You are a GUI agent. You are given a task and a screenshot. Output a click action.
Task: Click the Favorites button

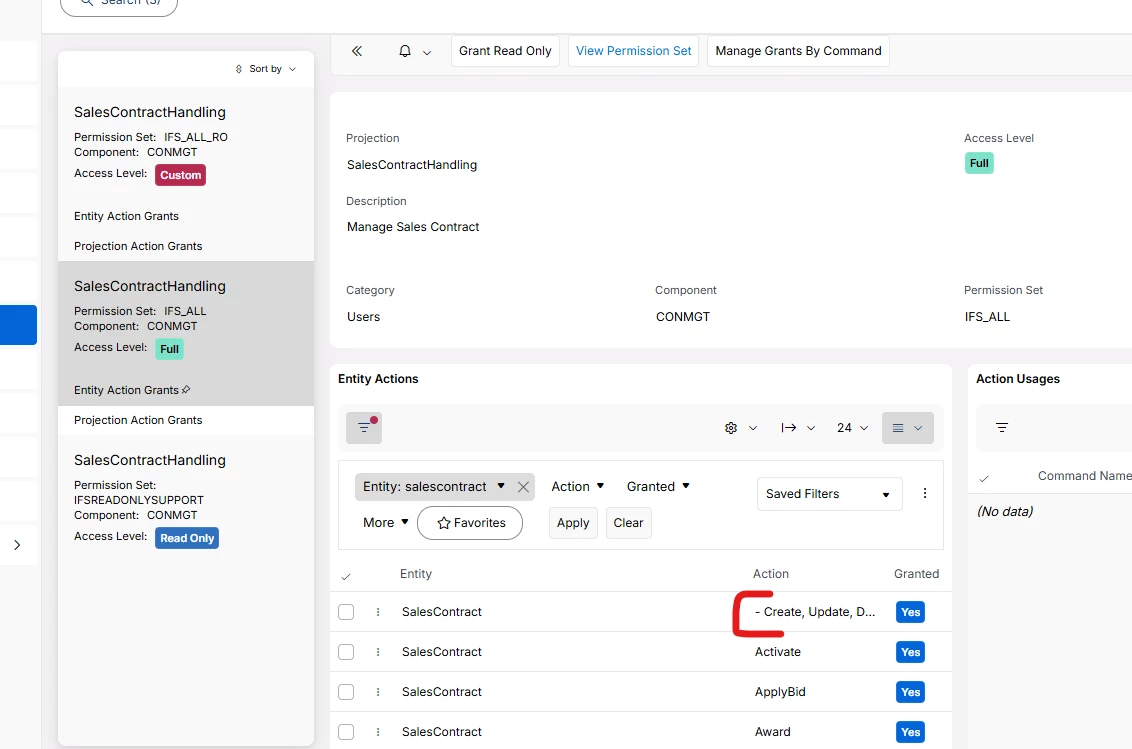[x=470, y=523]
